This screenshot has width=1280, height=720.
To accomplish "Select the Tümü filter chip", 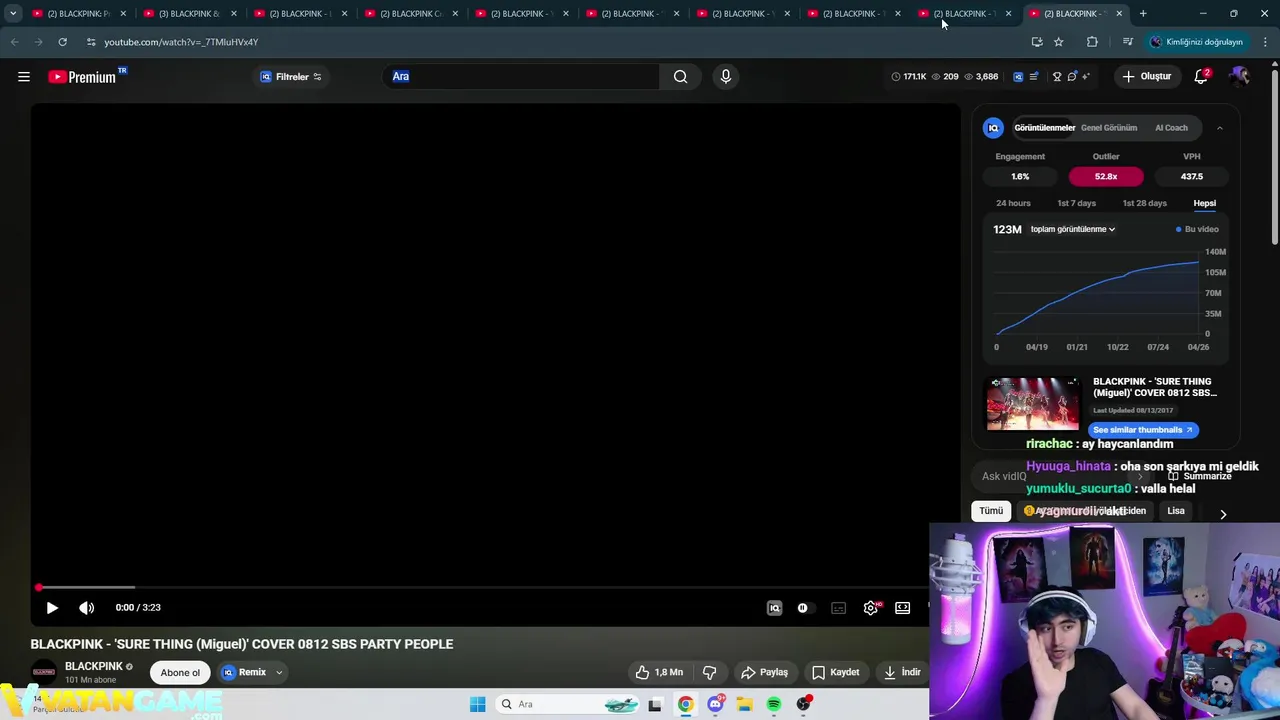I will (991, 511).
